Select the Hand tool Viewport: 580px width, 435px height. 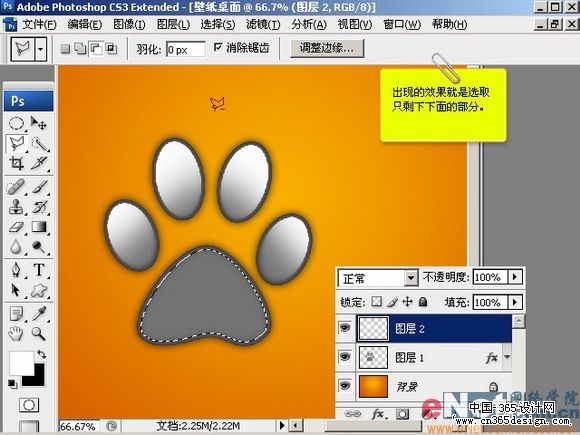pos(16,334)
